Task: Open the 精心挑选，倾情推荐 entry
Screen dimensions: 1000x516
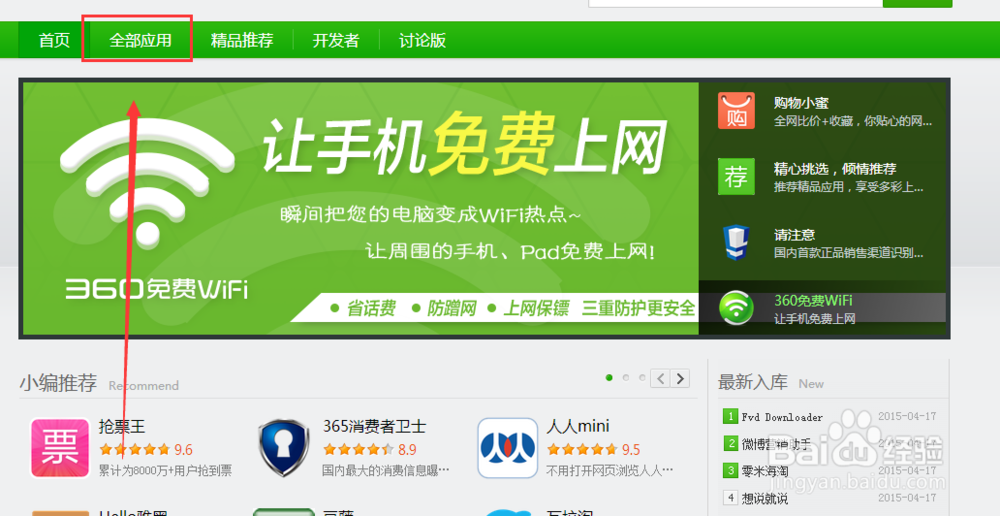Action: [x=823, y=177]
